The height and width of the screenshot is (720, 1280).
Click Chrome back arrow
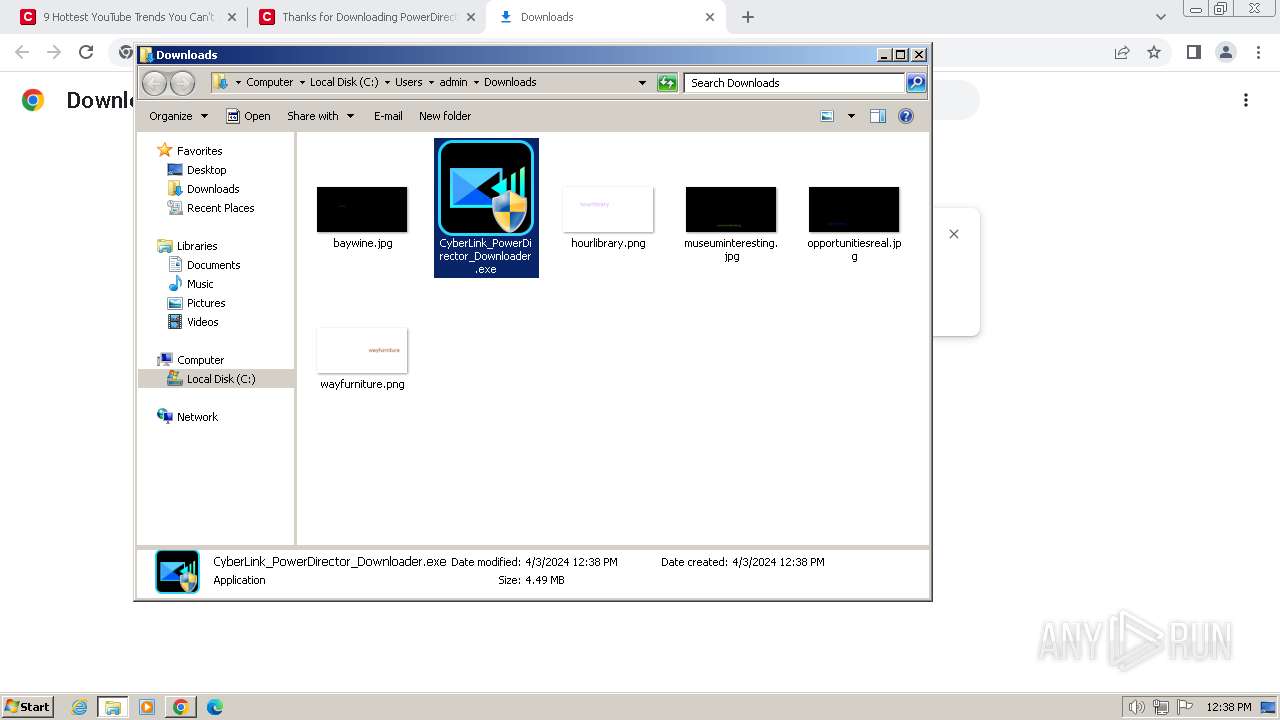tap(22, 52)
